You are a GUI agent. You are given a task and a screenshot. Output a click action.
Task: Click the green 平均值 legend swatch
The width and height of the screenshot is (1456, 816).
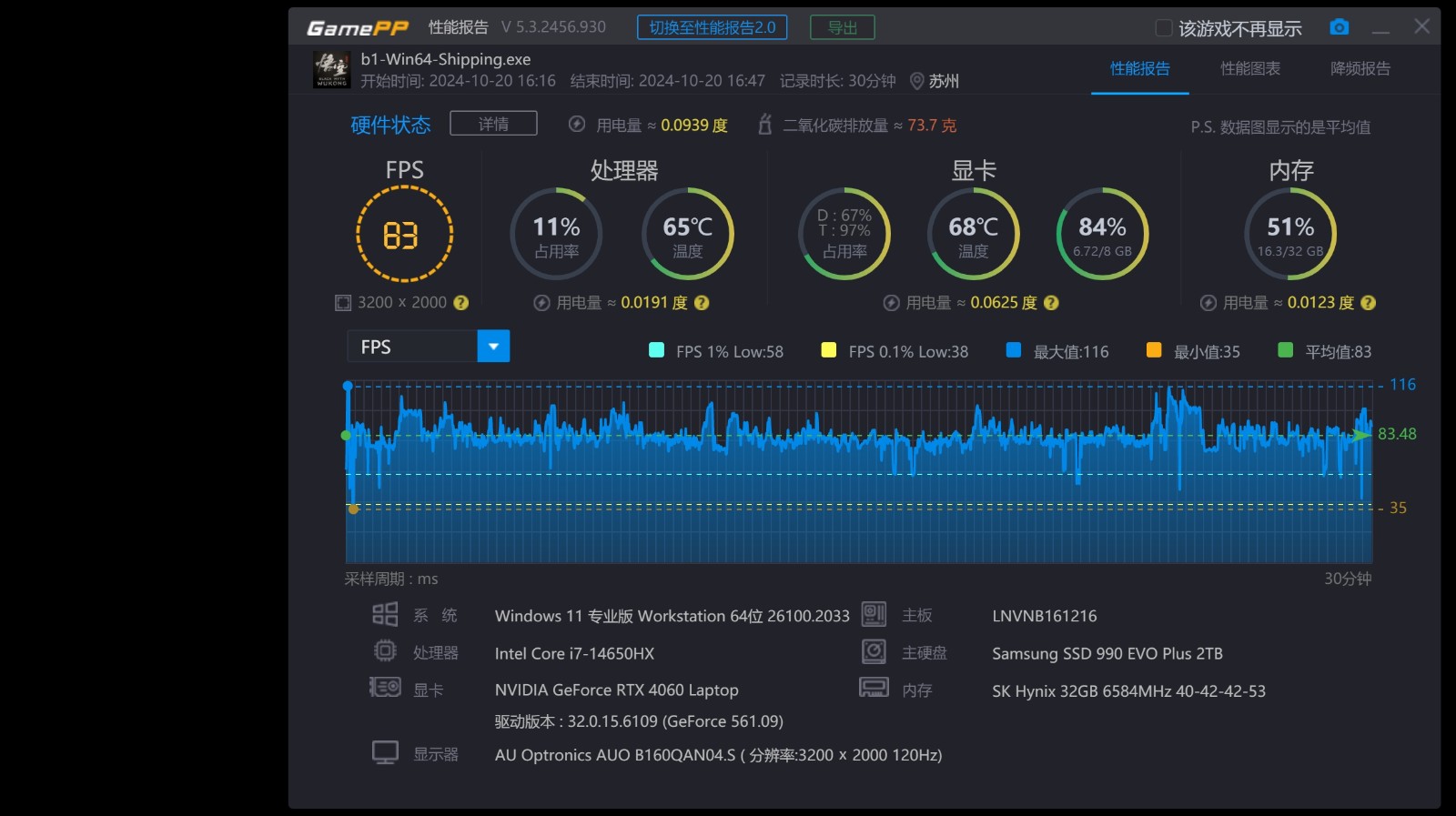tap(1286, 350)
